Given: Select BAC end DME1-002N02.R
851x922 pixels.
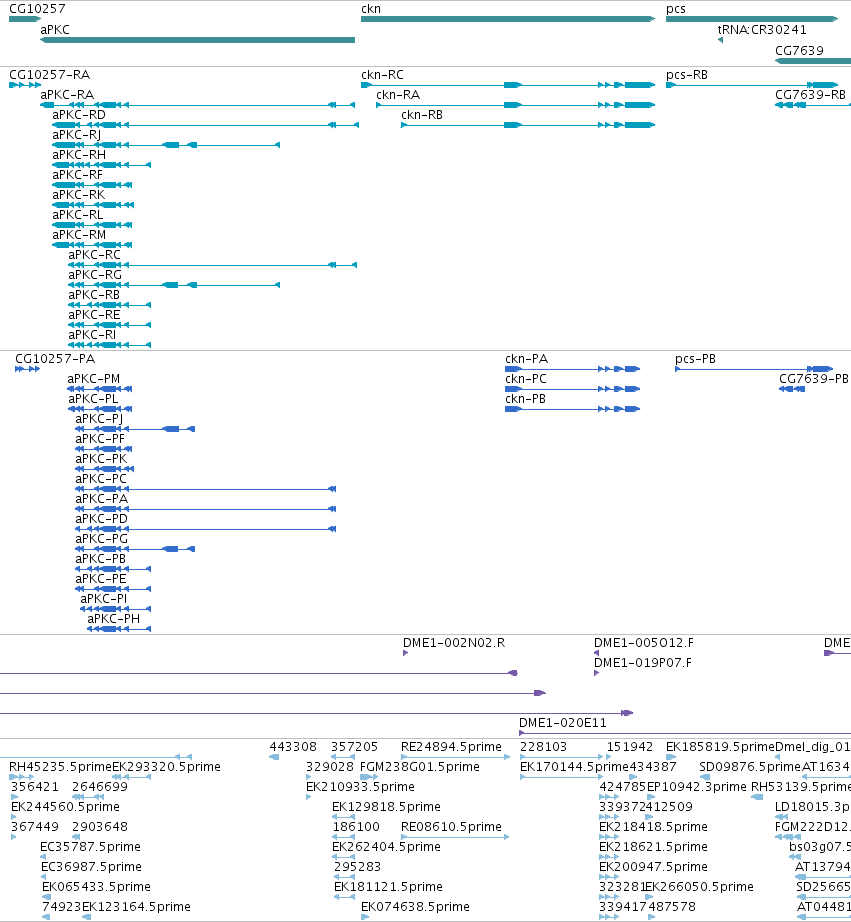Looking at the screenshot, I should click(x=453, y=643).
